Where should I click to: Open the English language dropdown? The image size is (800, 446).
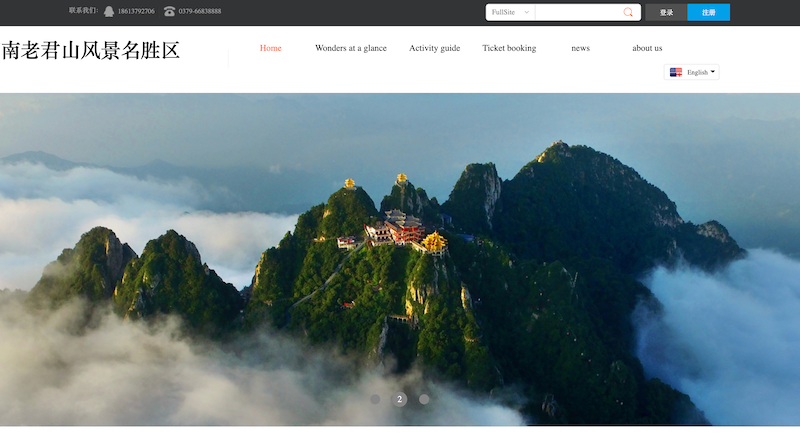click(691, 72)
